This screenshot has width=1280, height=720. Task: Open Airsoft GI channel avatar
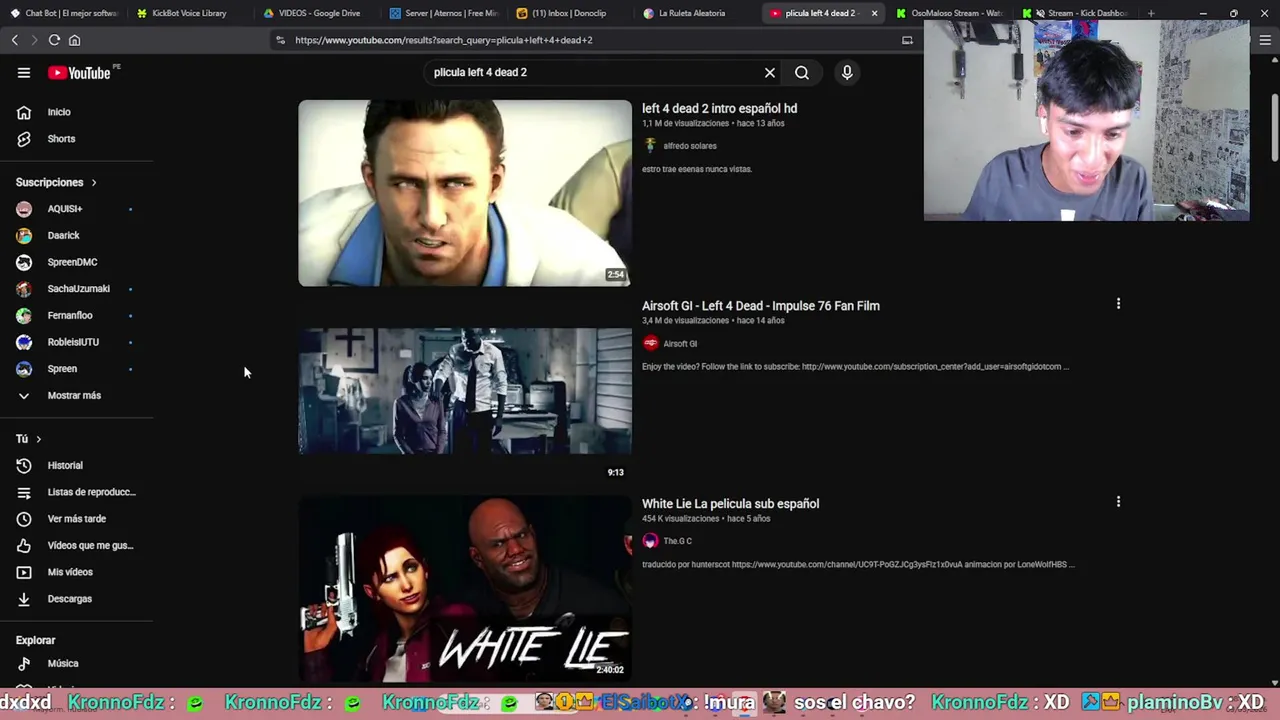pyautogui.click(x=650, y=343)
